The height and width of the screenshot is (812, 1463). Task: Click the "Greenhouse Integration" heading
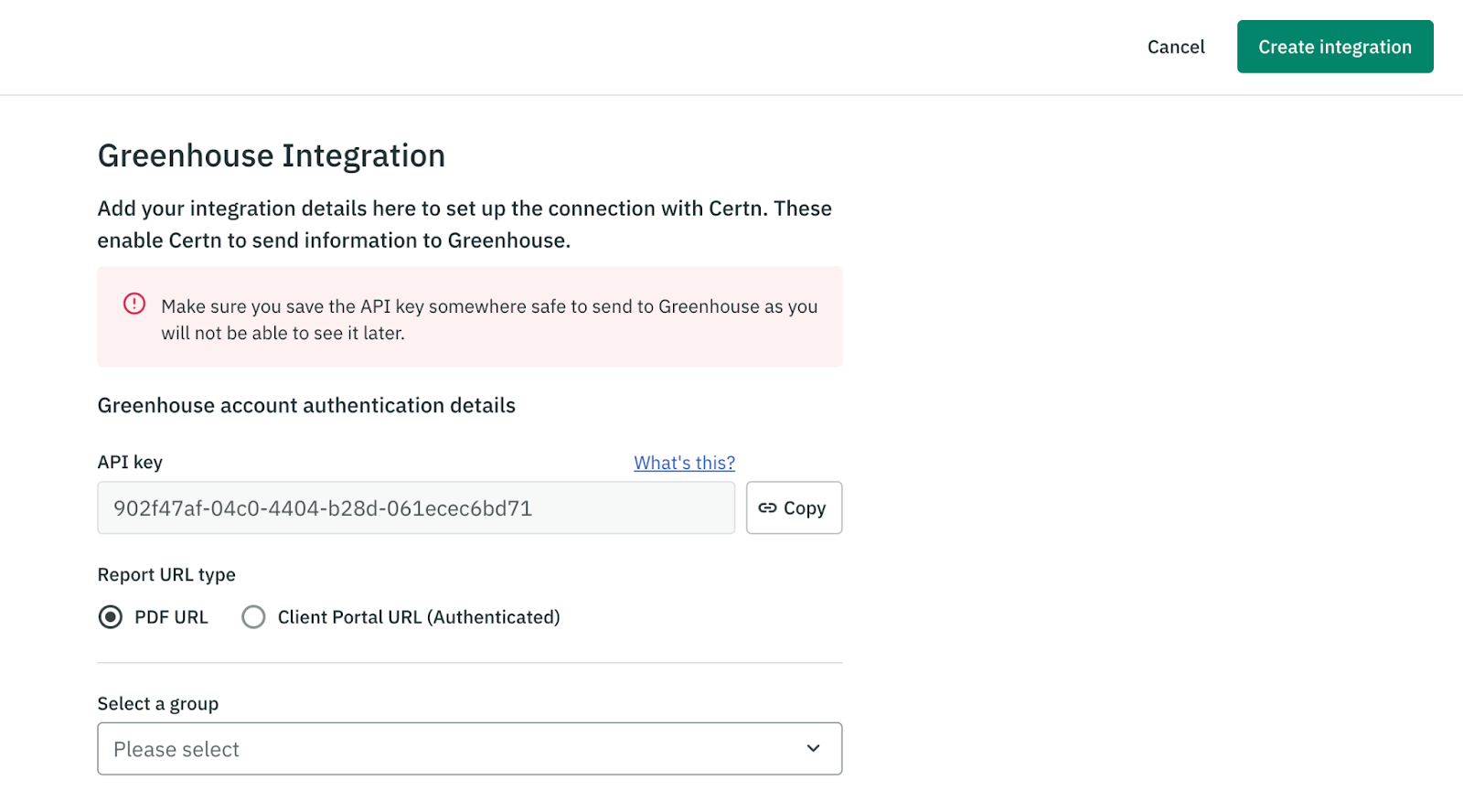[x=272, y=155]
